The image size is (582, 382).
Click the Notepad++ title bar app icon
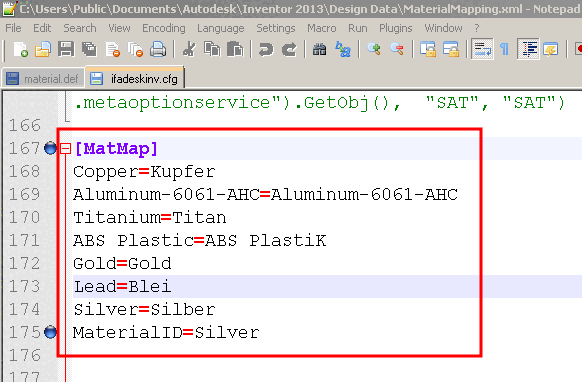pos(8,8)
